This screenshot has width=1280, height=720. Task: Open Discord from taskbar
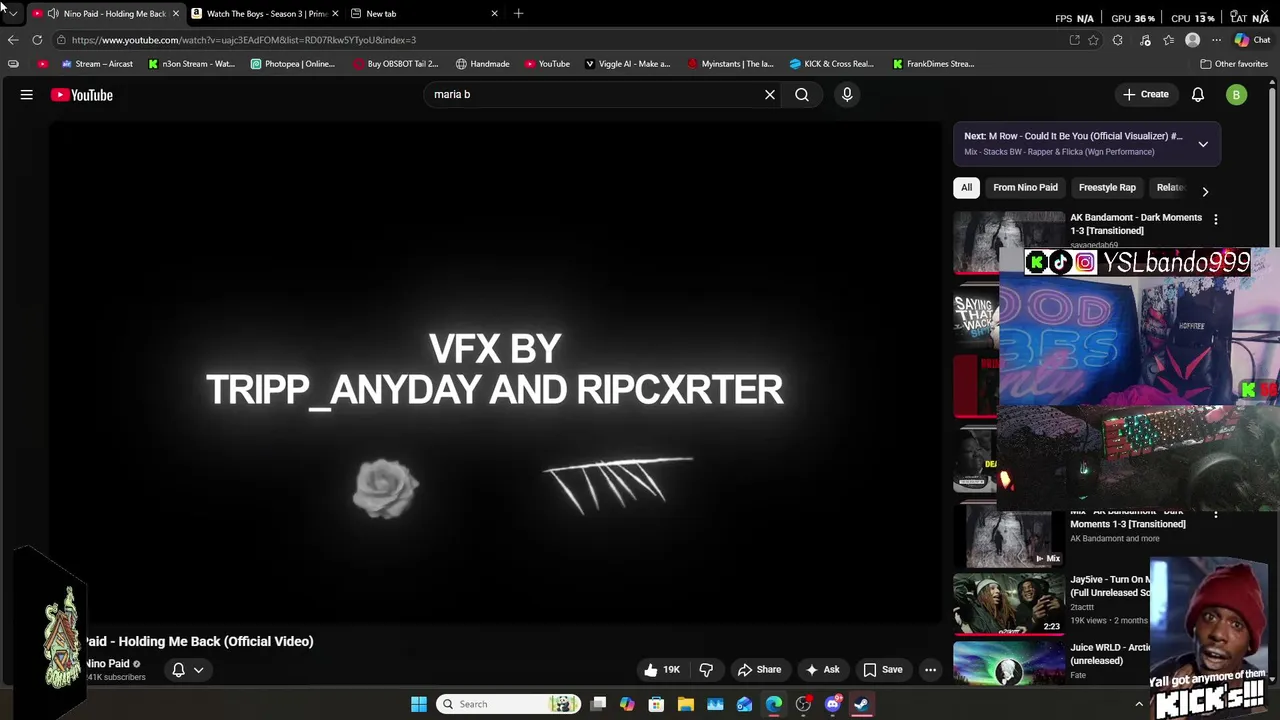(x=832, y=704)
